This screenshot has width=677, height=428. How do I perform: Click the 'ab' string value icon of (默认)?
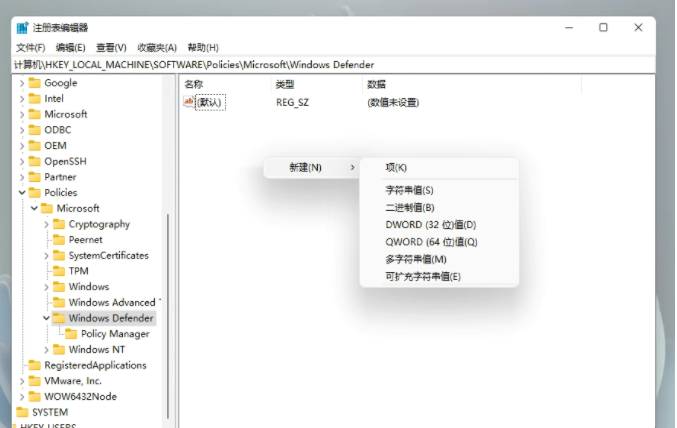(189, 101)
